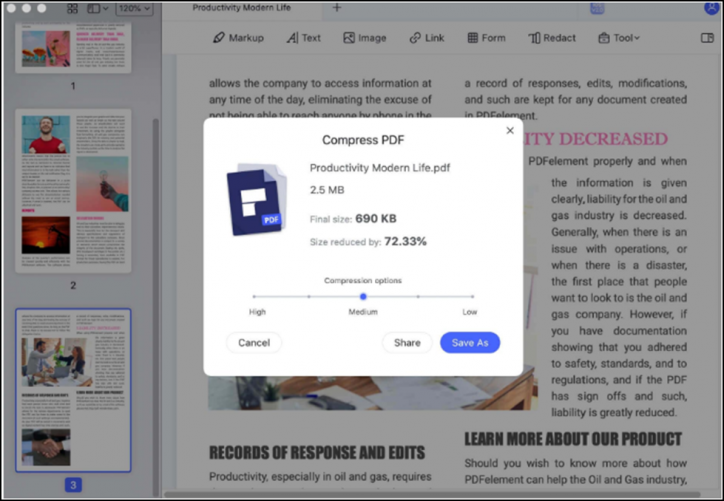This screenshot has height=501, width=724.
Task: Open the sidebar layout dropdown
Action: pos(98,8)
